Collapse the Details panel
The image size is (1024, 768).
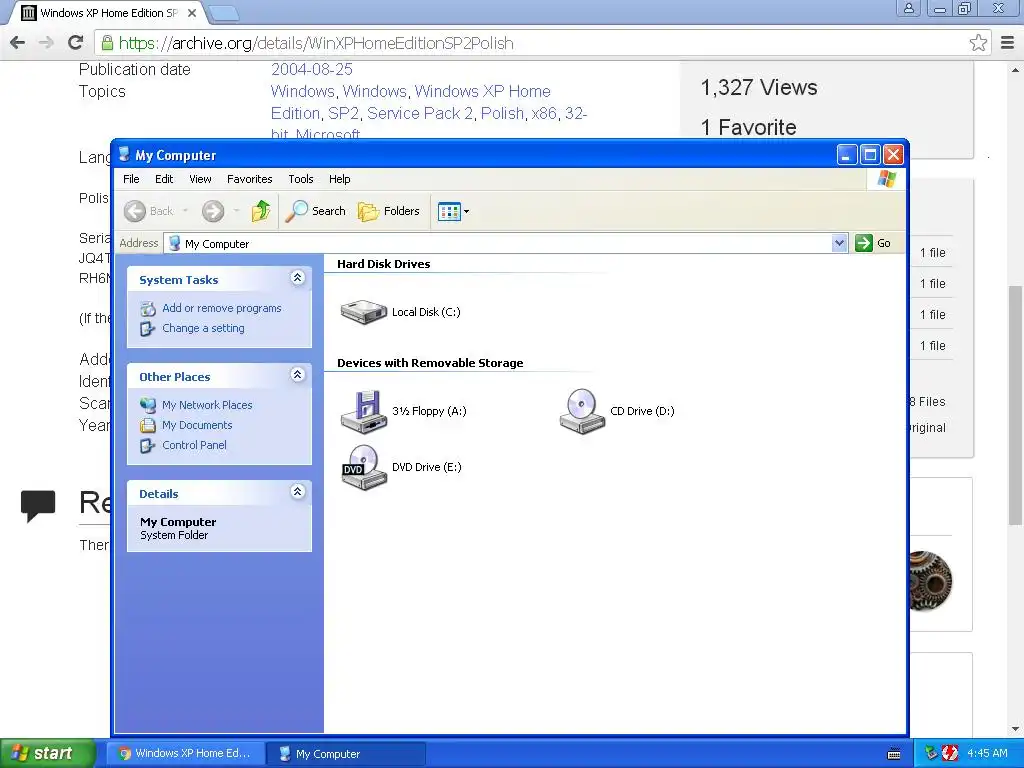[297, 491]
